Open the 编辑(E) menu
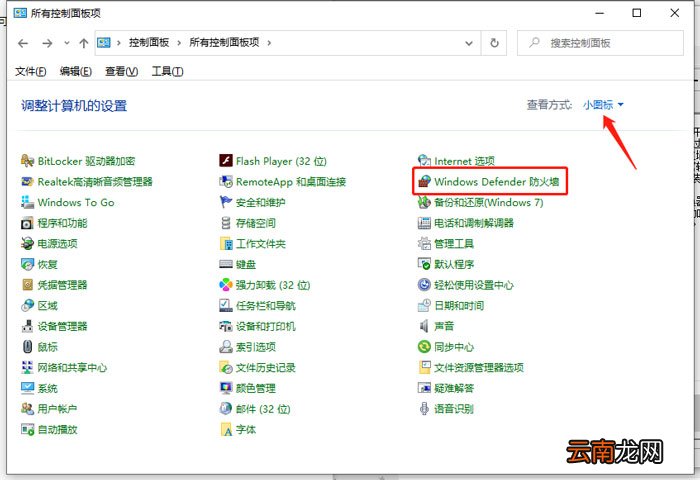The width and height of the screenshot is (700, 480). tap(76, 71)
